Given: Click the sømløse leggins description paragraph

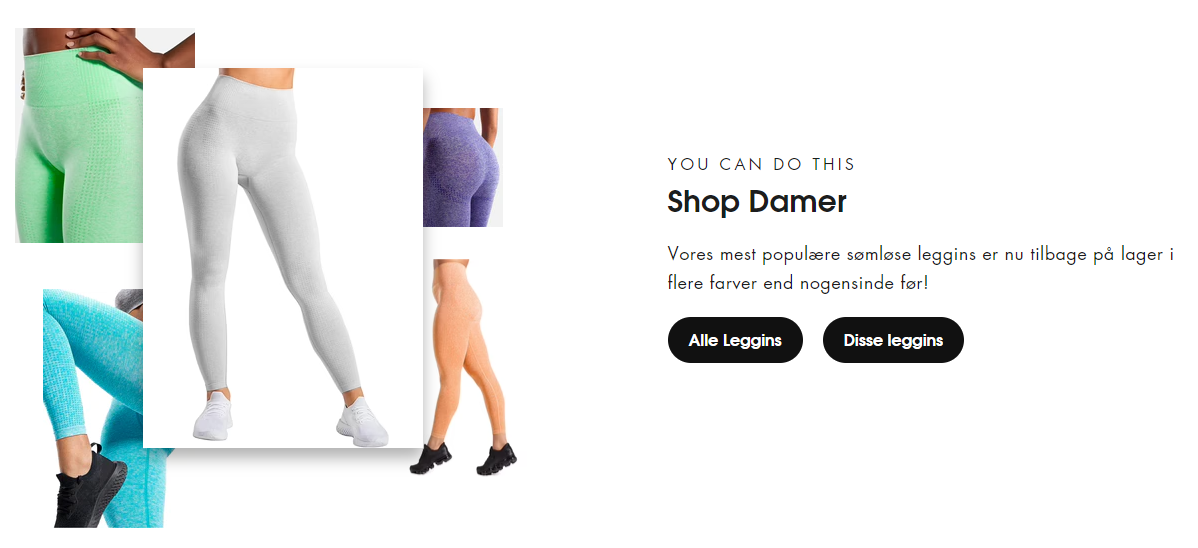Looking at the screenshot, I should (920, 269).
